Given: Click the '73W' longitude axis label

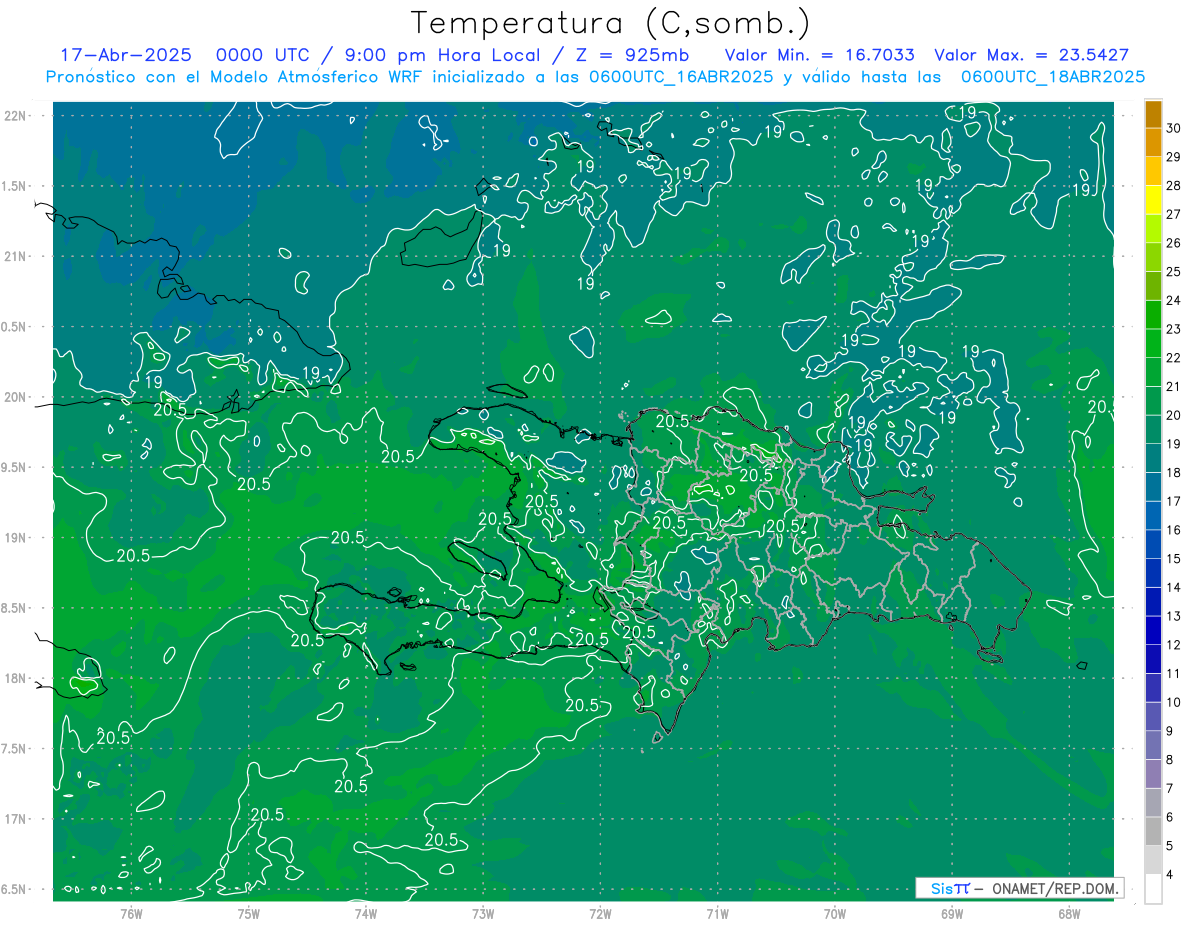Looking at the screenshot, I should [483, 913].
